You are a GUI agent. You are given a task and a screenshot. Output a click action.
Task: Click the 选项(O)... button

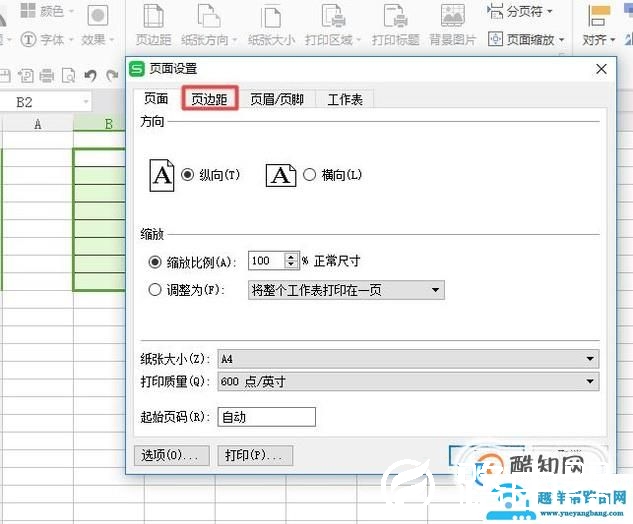tap(172, 455)
